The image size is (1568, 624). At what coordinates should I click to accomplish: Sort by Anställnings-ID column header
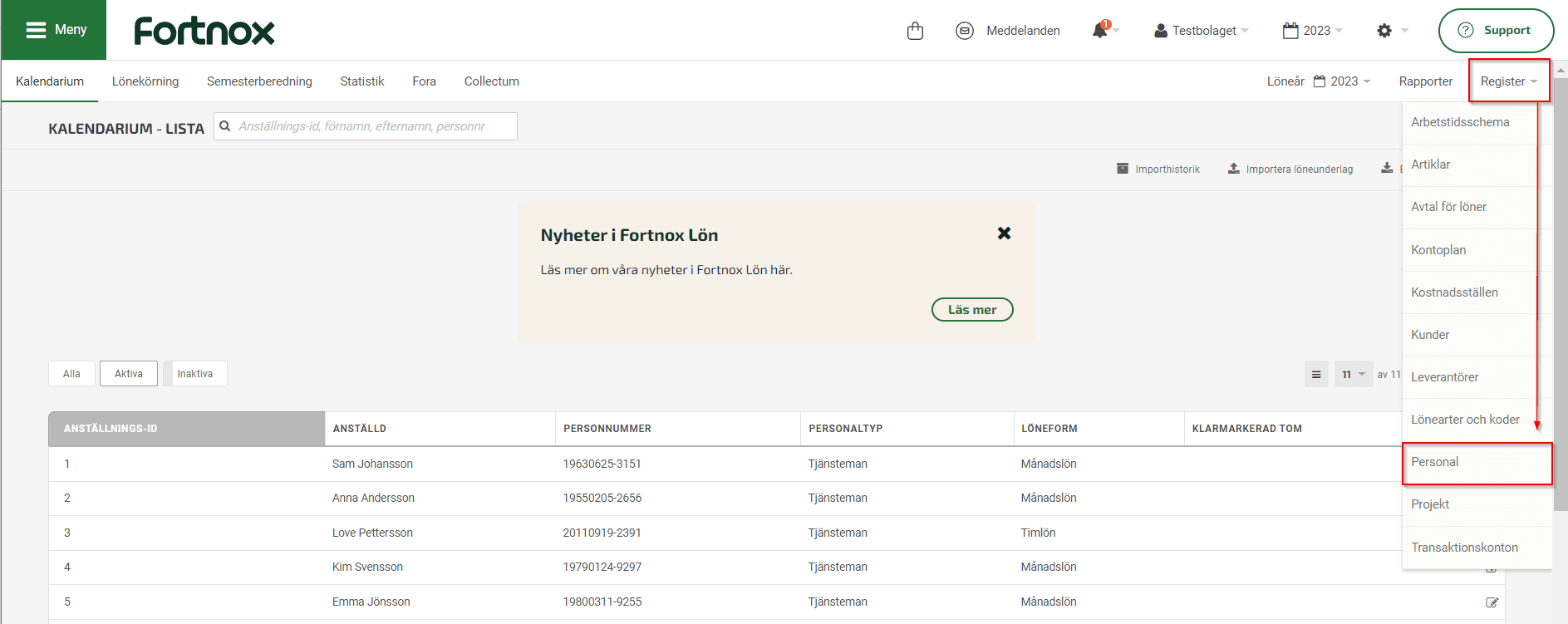click(x=187, y=429)
